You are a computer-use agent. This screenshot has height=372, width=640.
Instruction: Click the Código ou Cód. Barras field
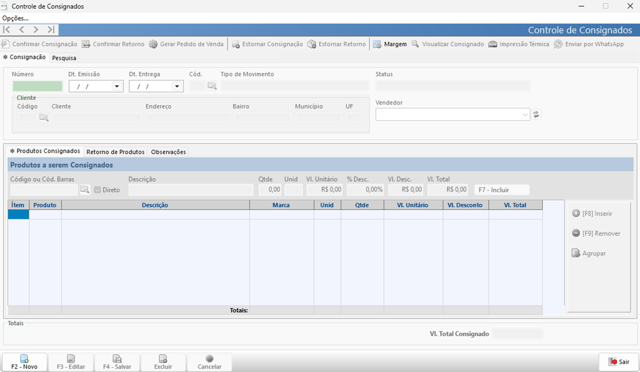[44, 190]
